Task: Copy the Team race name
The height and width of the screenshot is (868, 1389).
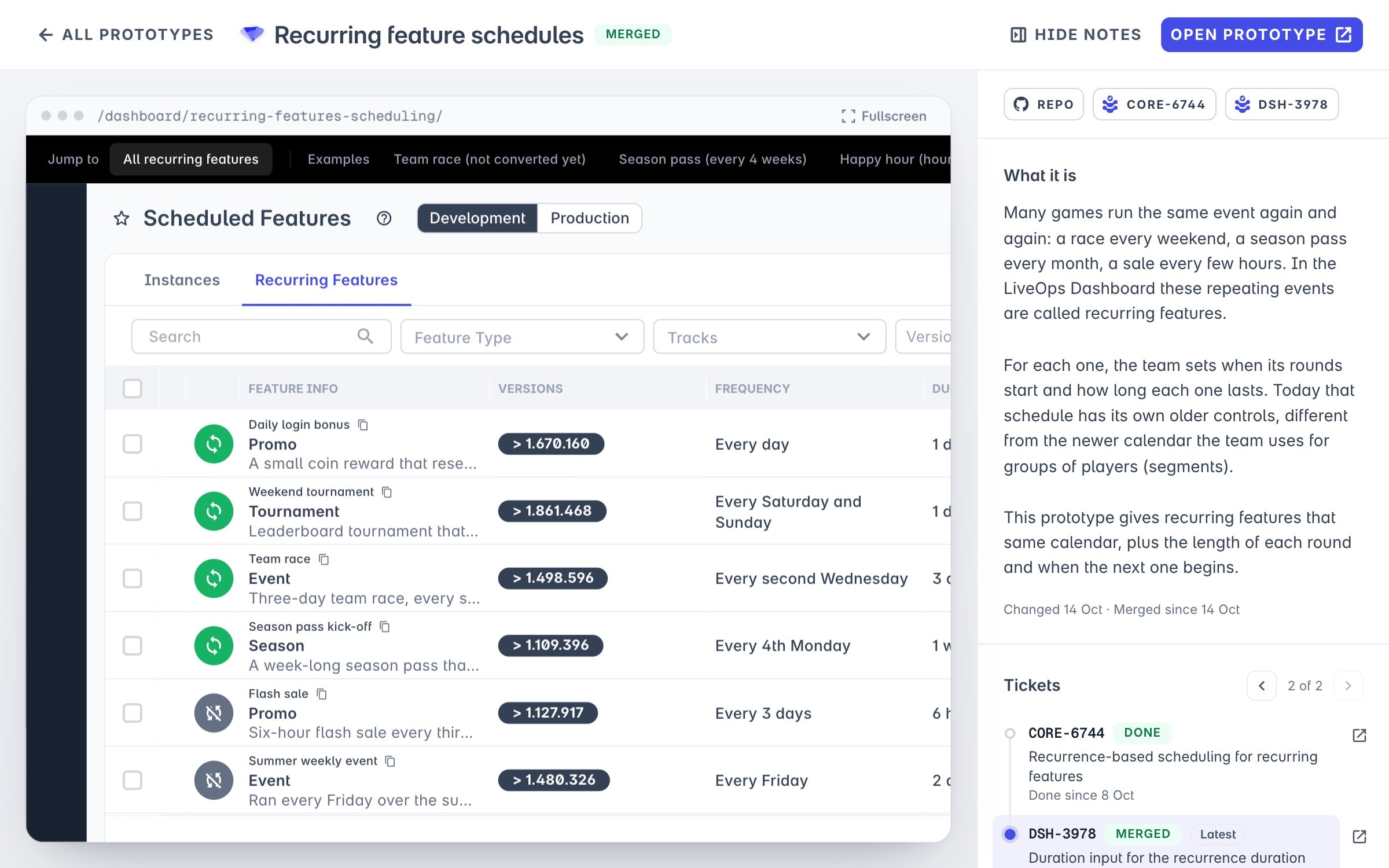Action: pyautogui.click(x=324, y=559)
